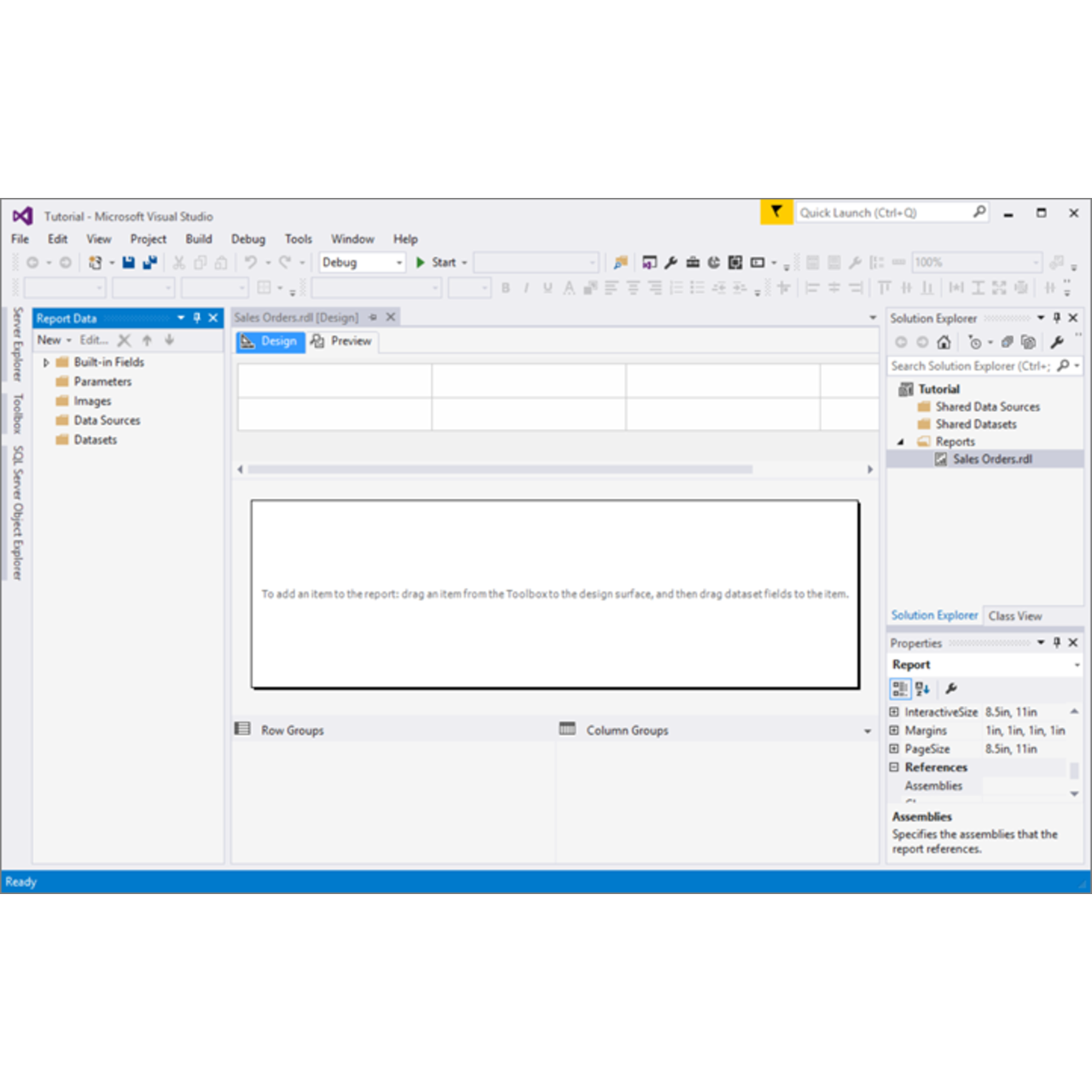
Task: Open the Build menu
Action: tap(199, 239)
